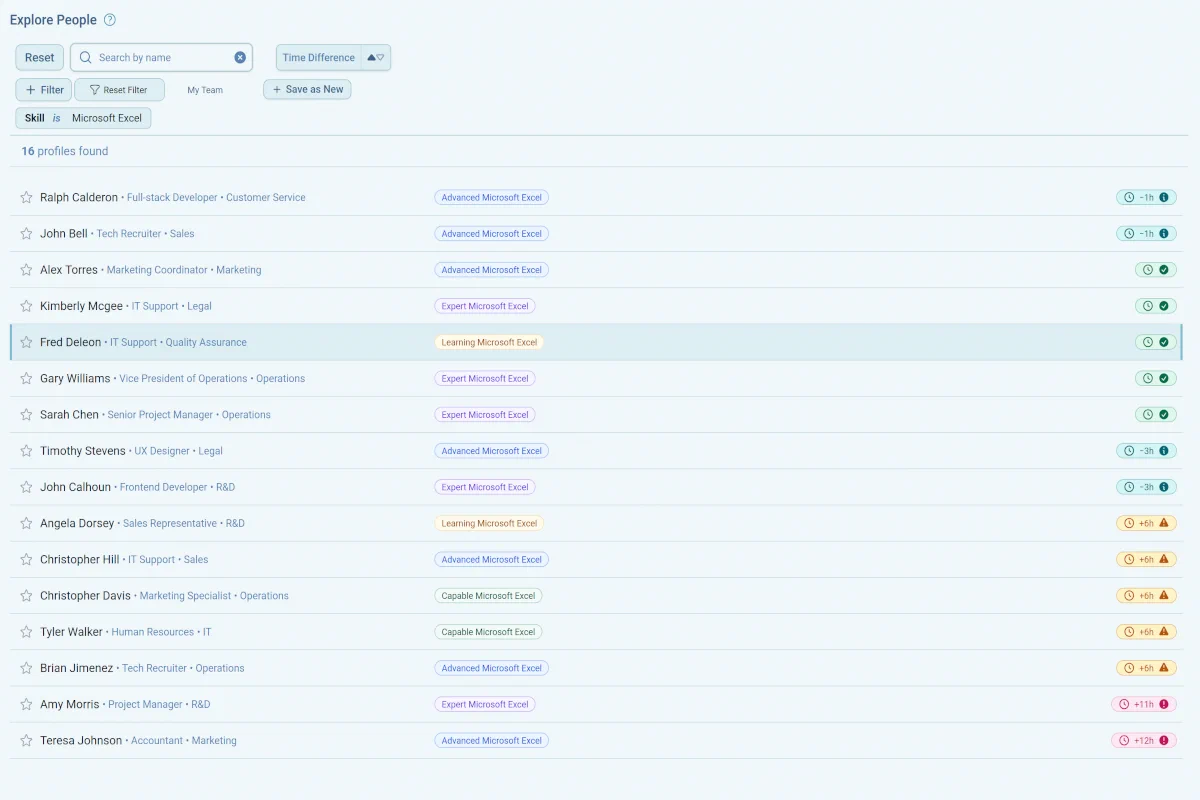Toggle the Time Difference sort direction arrows
Screen dimensions: 1200x800
click(376, 58)
